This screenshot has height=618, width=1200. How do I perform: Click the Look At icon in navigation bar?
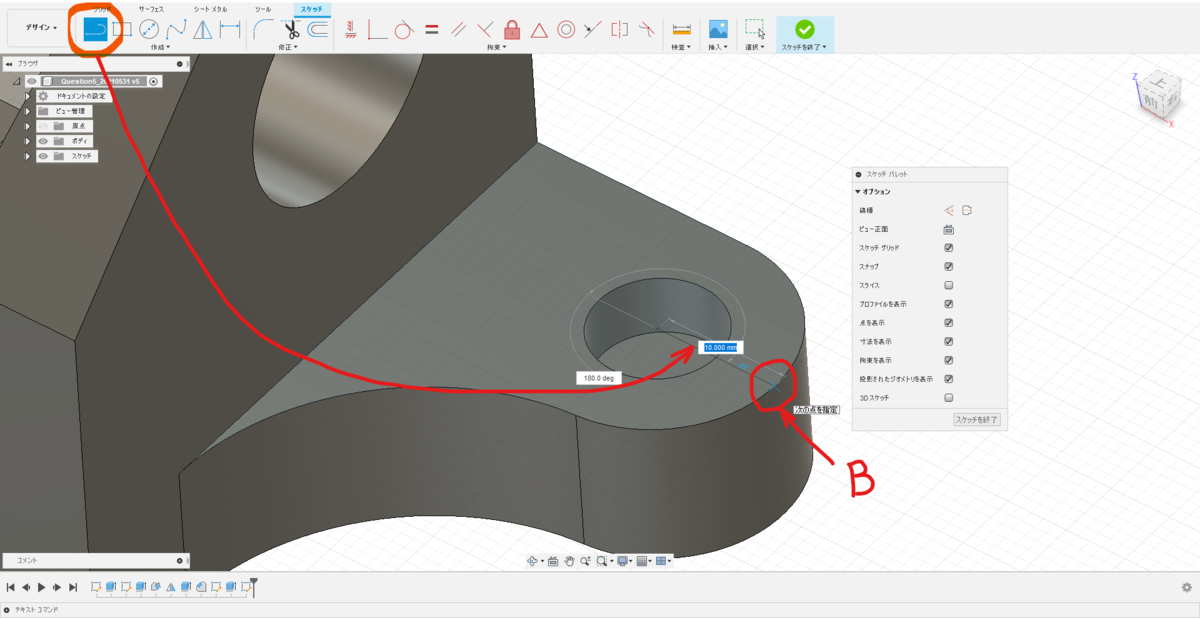tap(552, 561)
